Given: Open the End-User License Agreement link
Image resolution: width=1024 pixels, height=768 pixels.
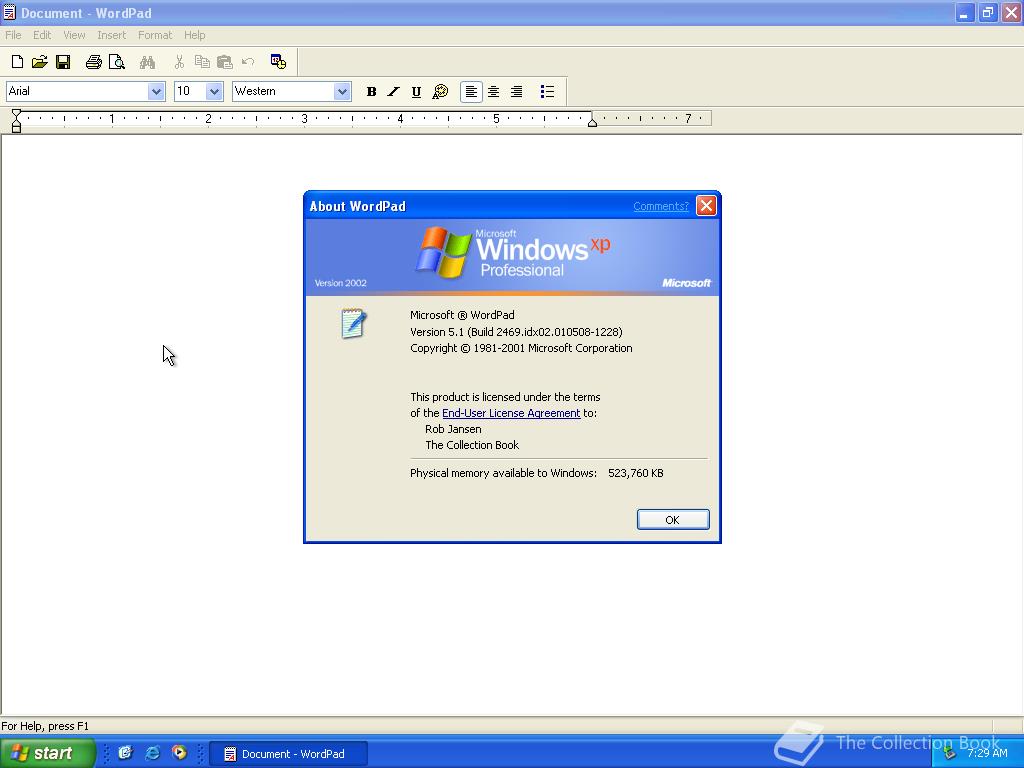Looking at the screenshot, I should [511, 413].
